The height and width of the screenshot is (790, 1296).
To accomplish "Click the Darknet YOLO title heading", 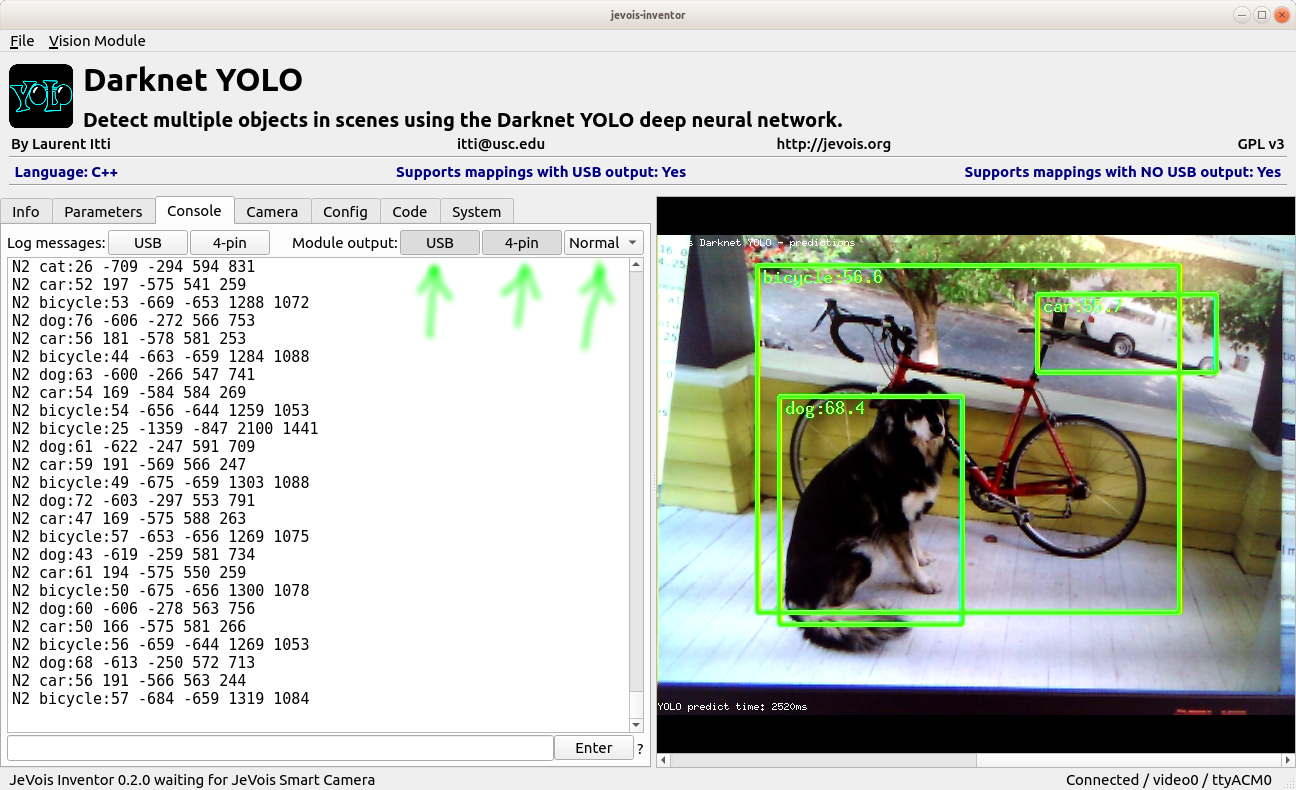I will (x=193, y=80).
